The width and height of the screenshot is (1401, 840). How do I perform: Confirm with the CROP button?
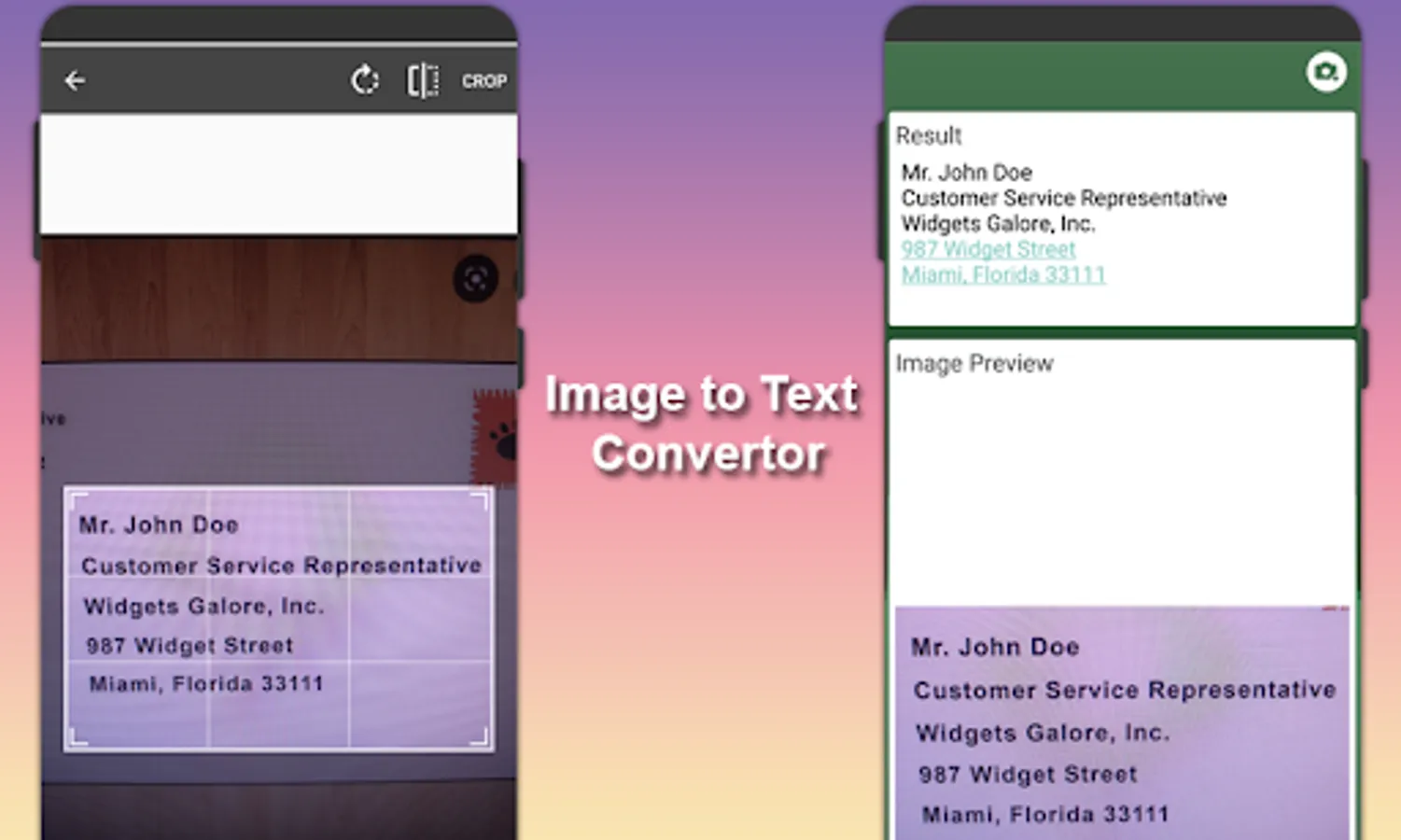pos(484,81)
